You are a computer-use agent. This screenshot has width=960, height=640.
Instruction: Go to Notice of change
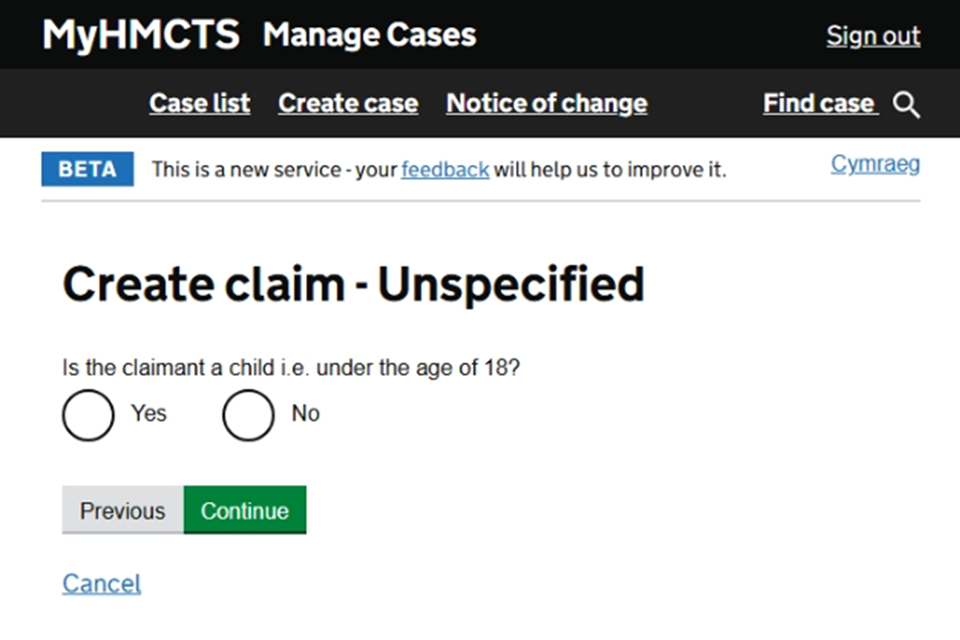547,103
